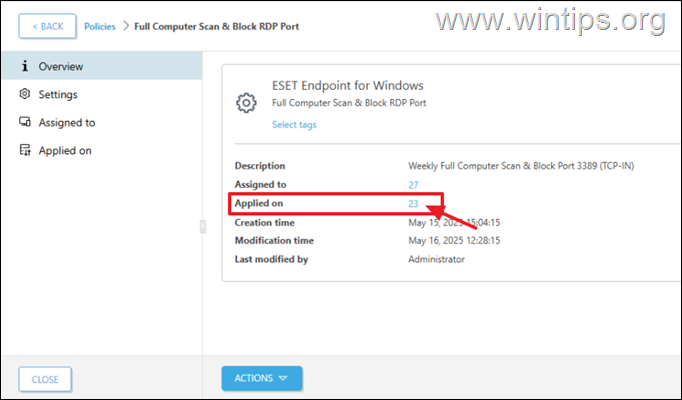The width and height of the screenshot is (682, 400).
Task: Switch to the Settings section label
Action: pos(58,95)
